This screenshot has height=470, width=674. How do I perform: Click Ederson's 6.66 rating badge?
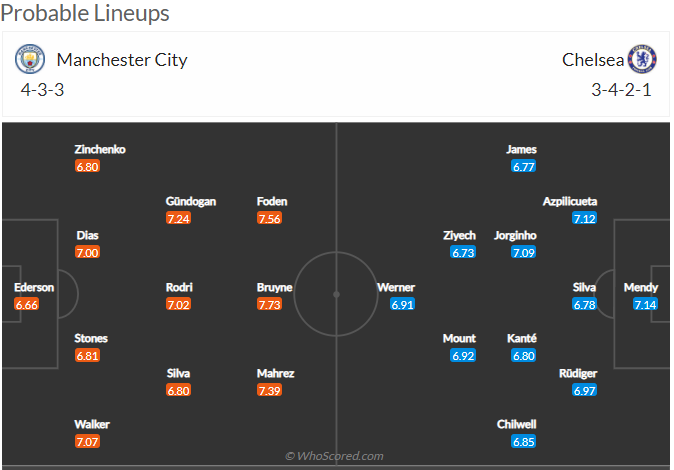27,304
